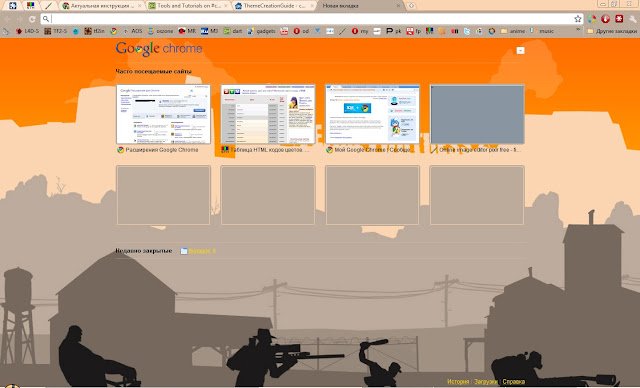Open the tf2in bookmark
640x388 pixels.
94,31
